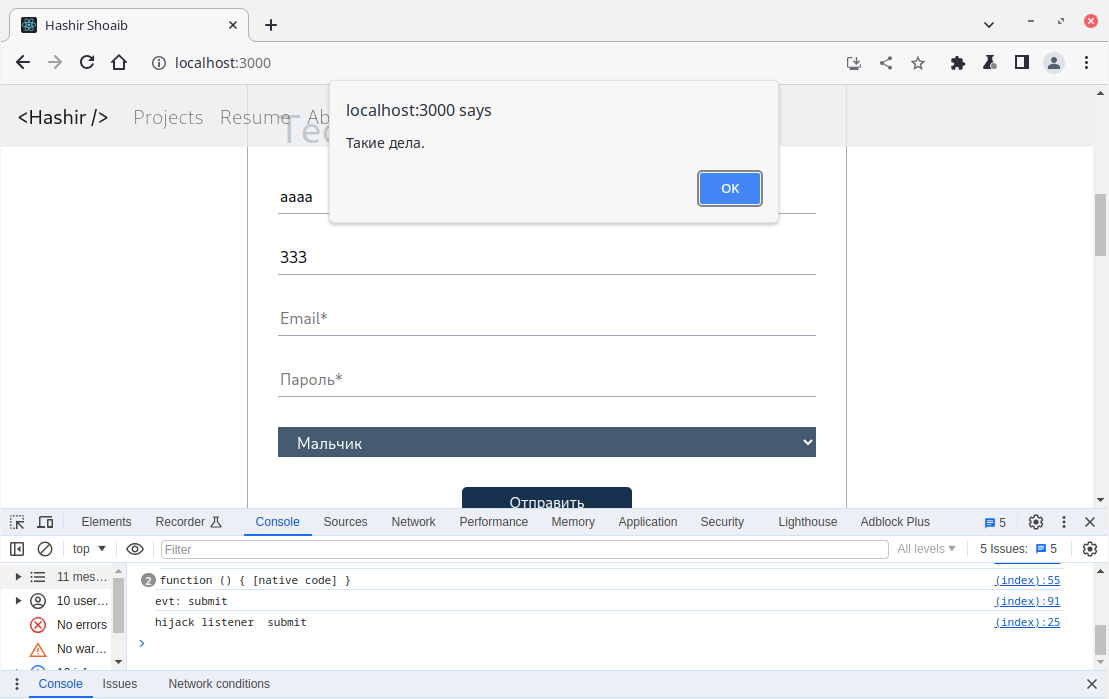
Task: Clear console with the ban icon
Action: pos(45,549)
